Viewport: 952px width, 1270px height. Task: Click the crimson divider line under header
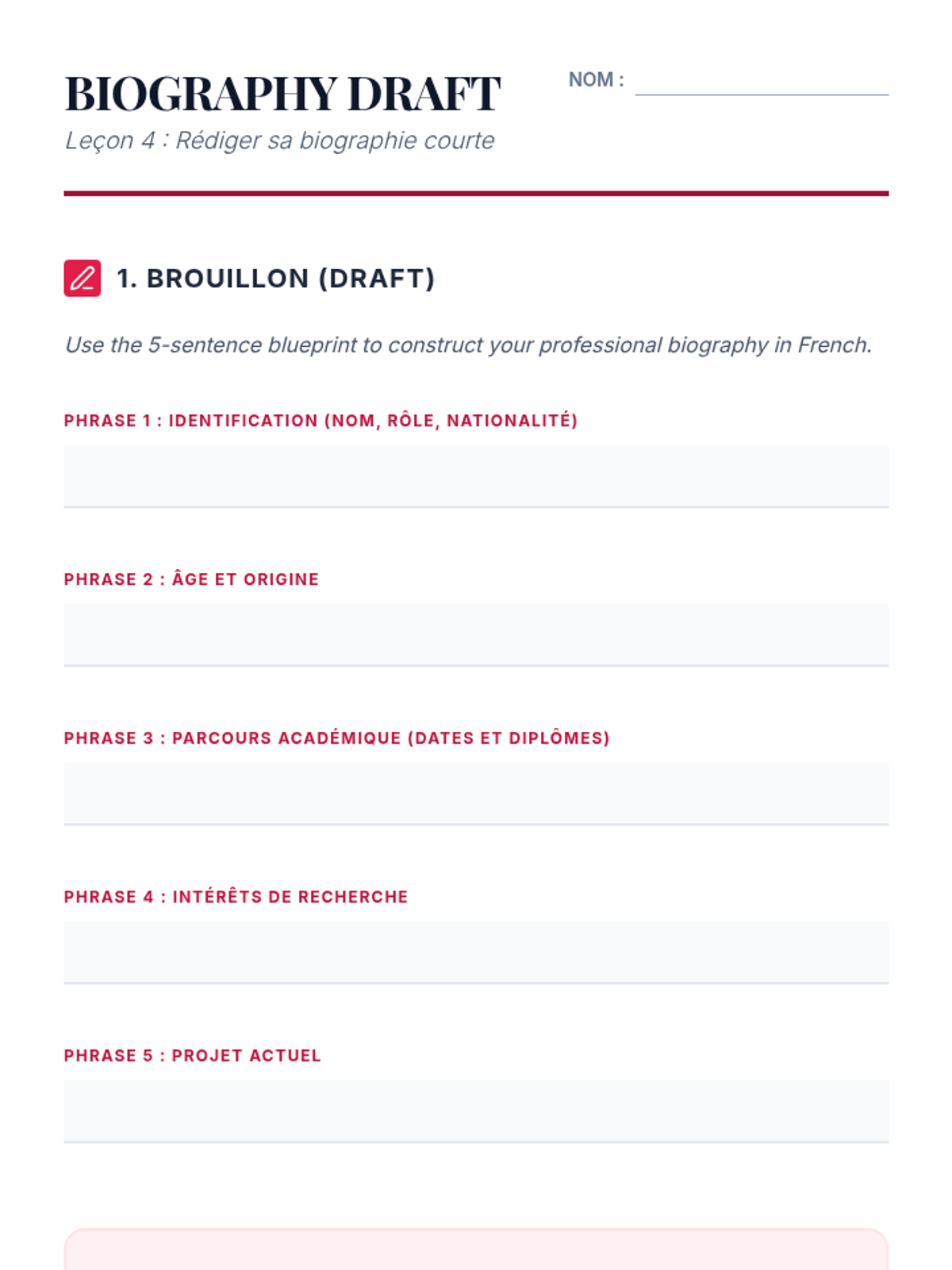pos(476,193)
